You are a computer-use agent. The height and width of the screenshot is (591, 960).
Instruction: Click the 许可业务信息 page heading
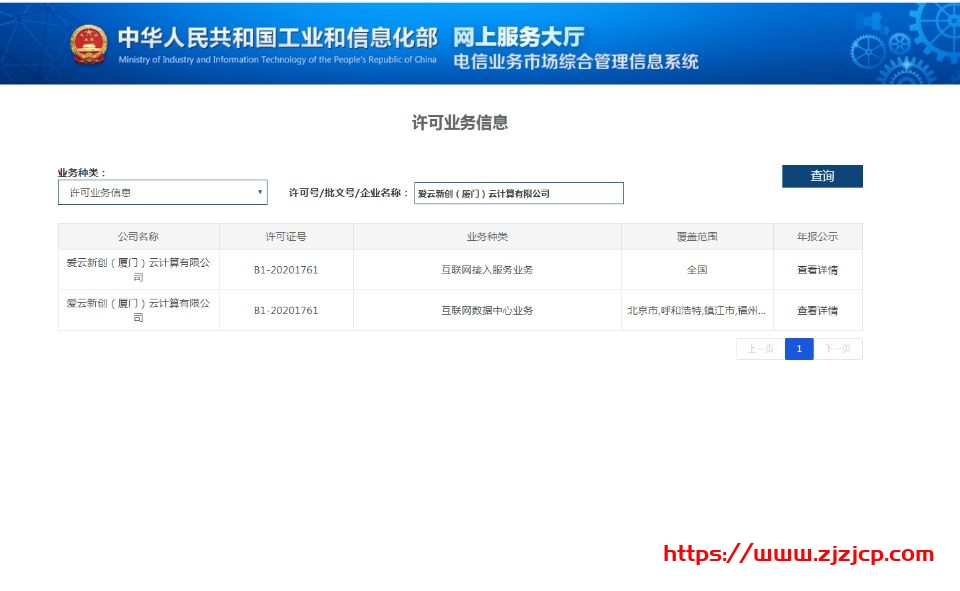[x=460, y=122]
